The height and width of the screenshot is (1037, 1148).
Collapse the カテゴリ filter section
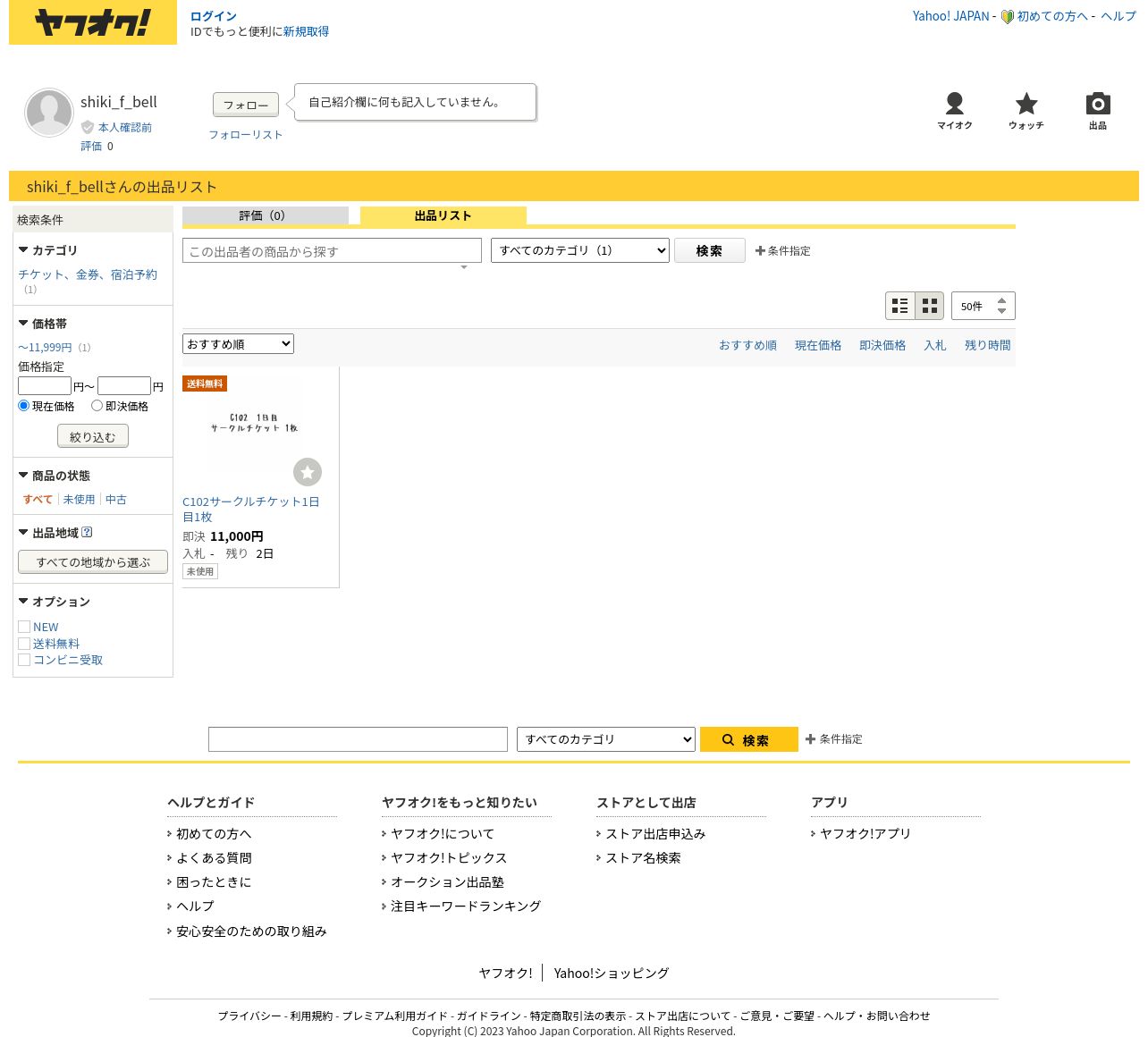(23, 250)
